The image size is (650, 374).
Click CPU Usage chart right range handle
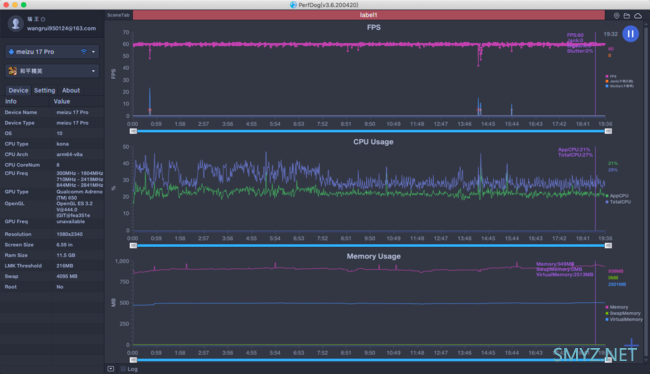coord(608,245)
